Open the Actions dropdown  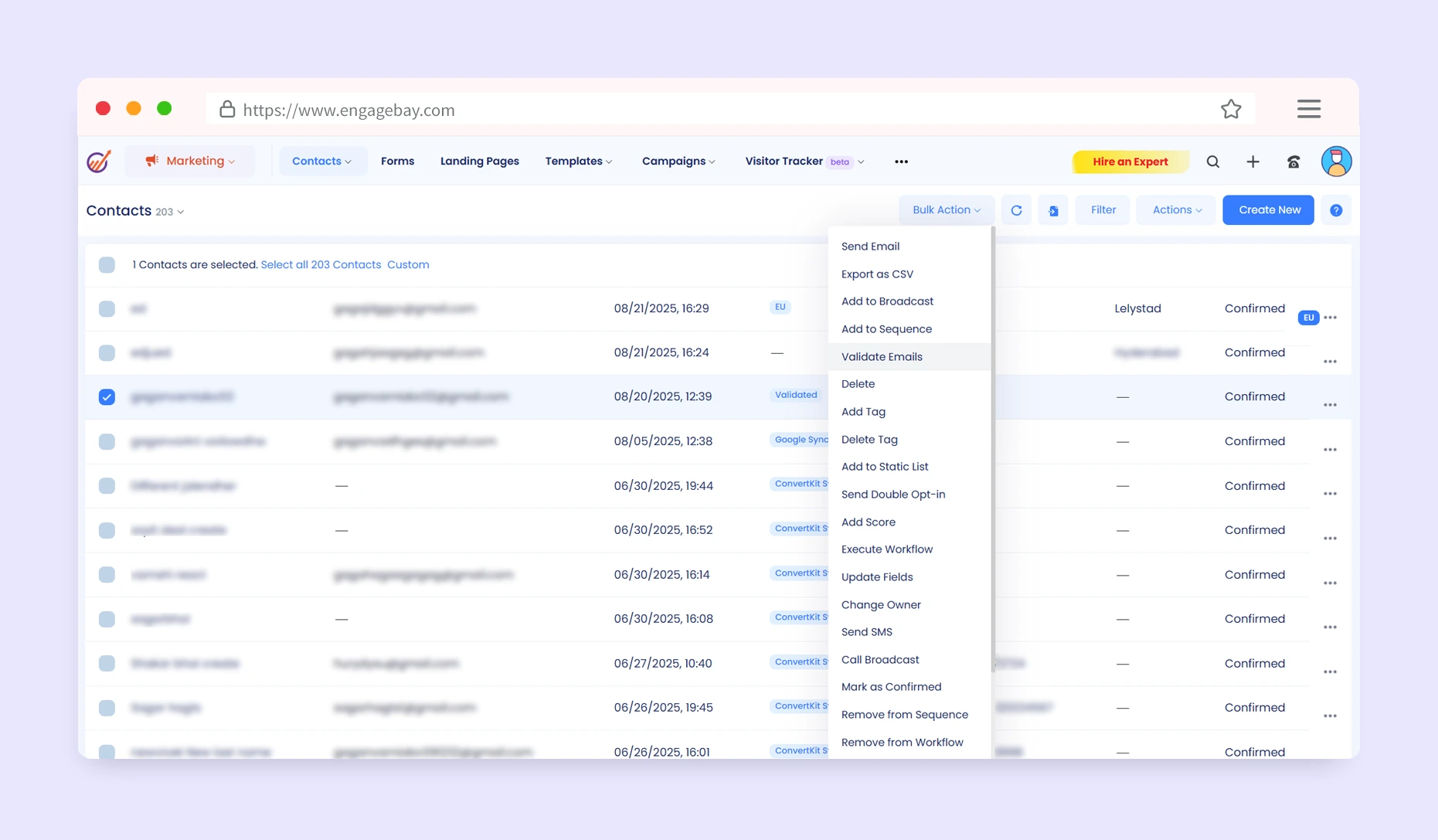pyautogui.click(x=1176, y=210)
